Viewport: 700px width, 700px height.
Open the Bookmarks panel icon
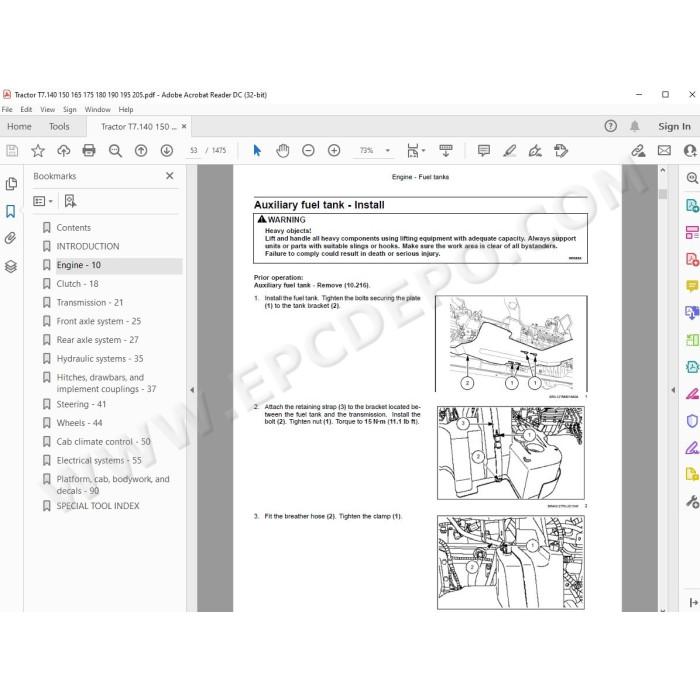point(10,211)
